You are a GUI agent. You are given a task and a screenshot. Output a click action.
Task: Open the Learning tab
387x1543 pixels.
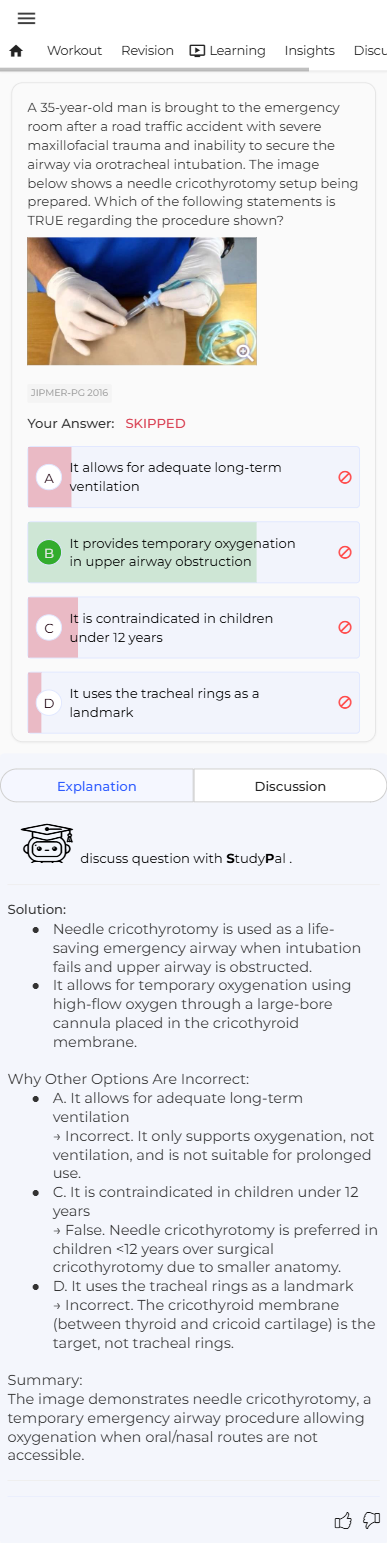[x=227, y=50]
